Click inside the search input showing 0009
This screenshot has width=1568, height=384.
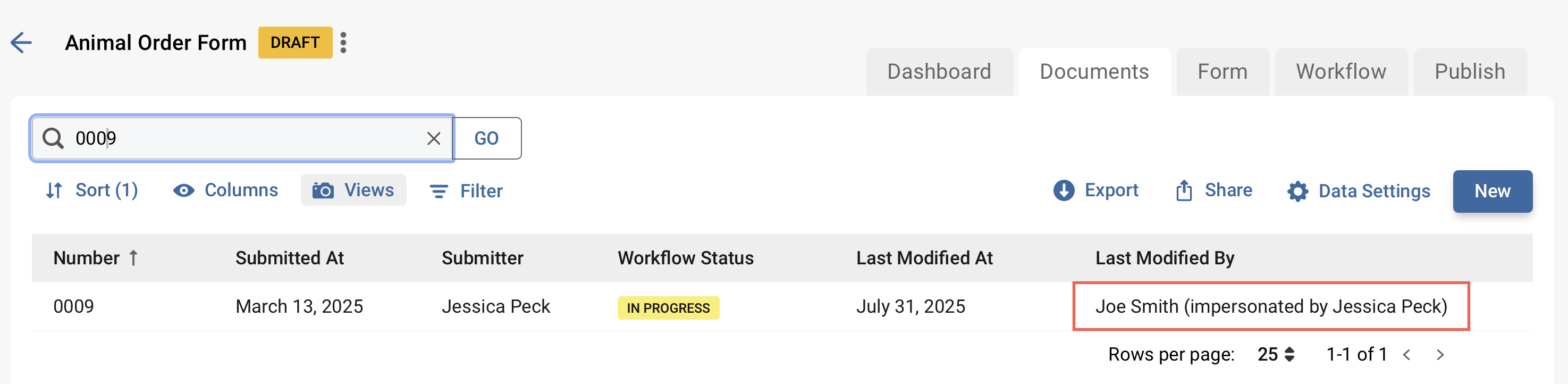[x=243, y=138]
